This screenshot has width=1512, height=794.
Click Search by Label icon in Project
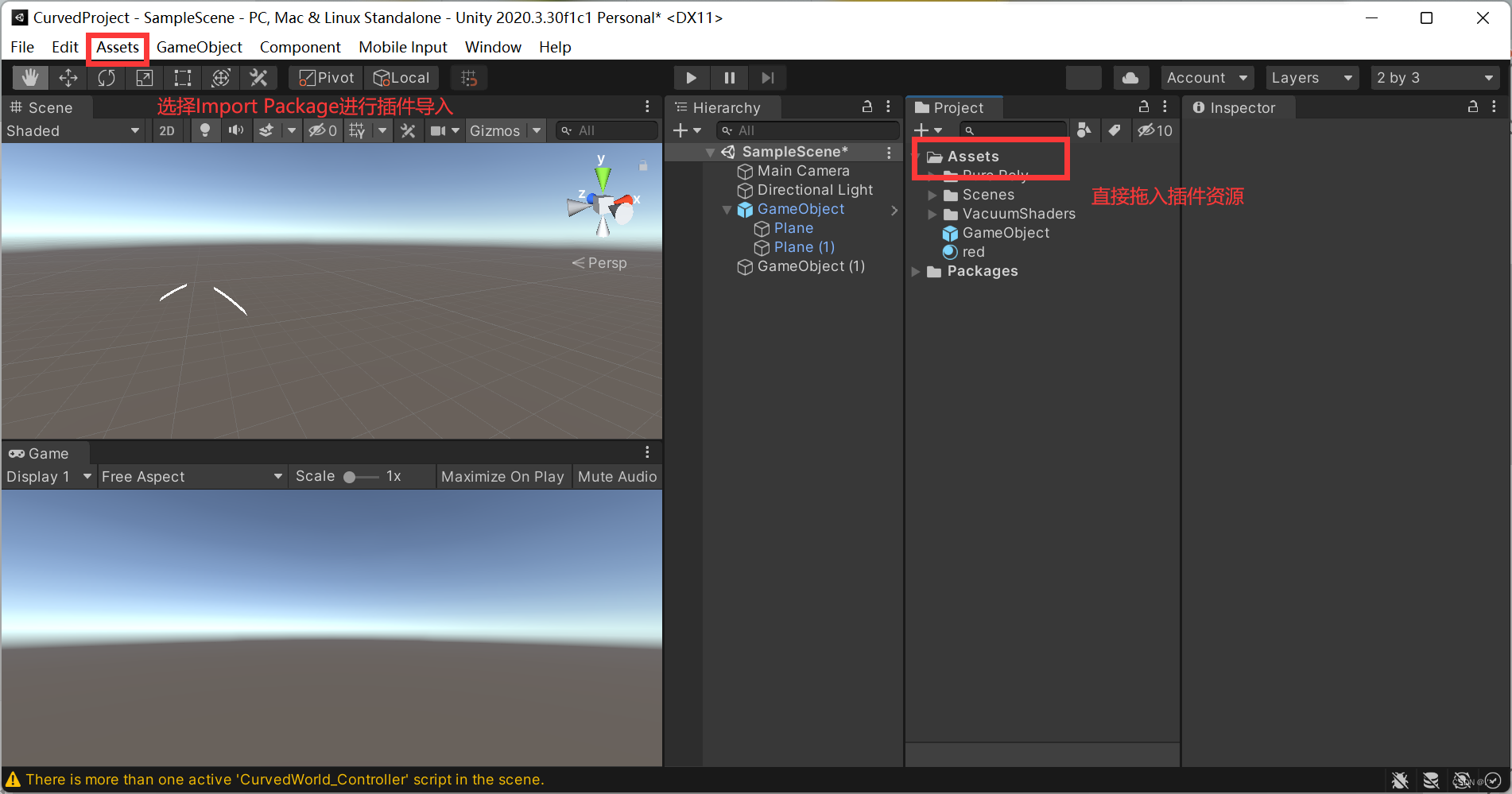click(1115, 131)
